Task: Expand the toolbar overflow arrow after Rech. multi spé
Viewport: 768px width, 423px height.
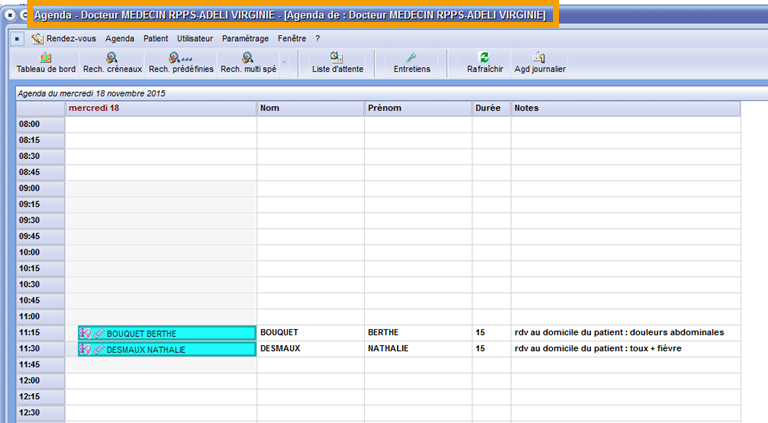Action: pyautogui.click(x=285, y=63)
